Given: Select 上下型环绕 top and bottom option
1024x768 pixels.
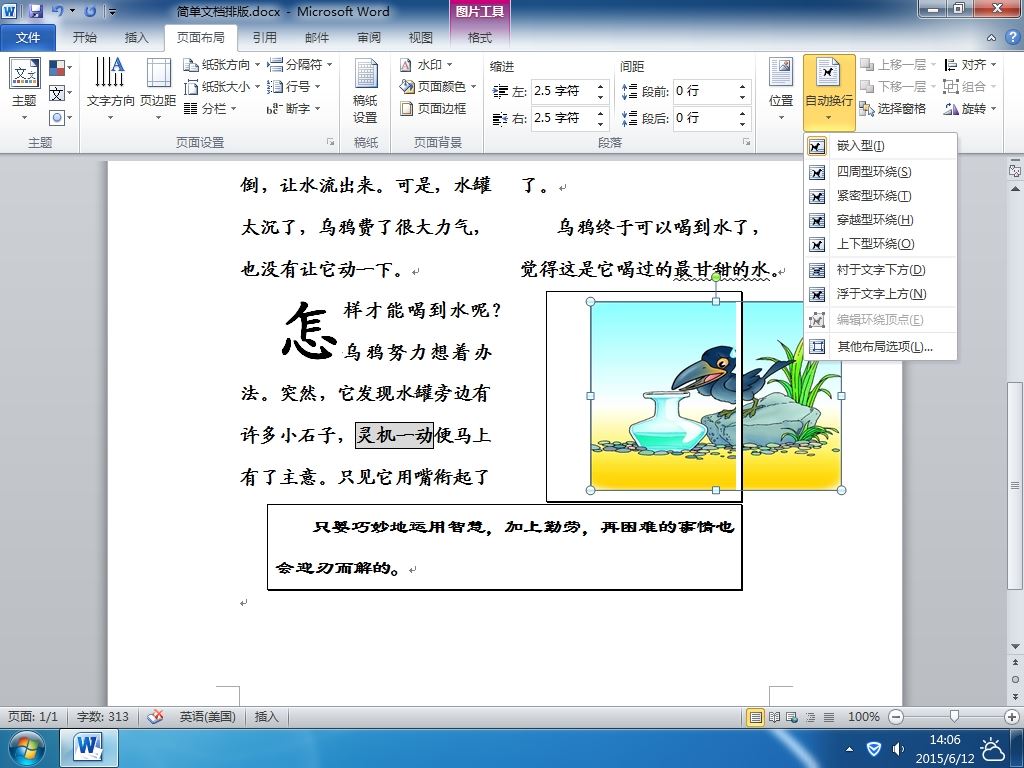Looking at the screenshot, I should tap(880, 244).
